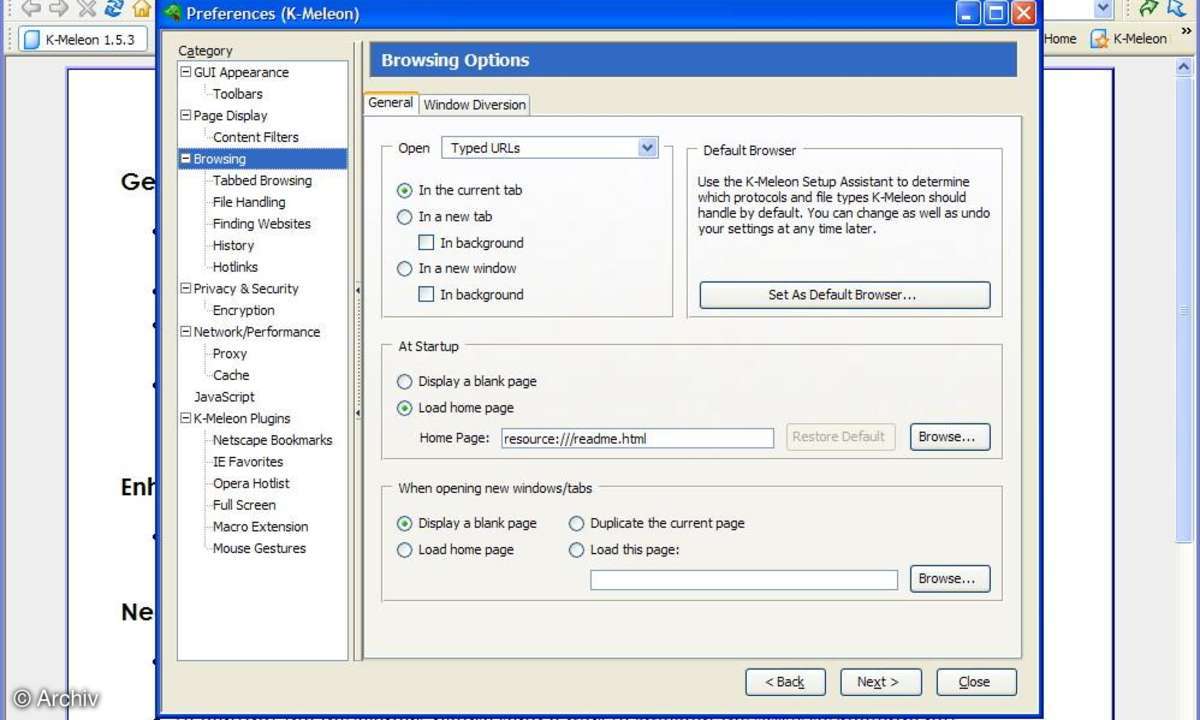
Task: Open the Opera Hotlist plugin settings
Action: (x=251, y=483)
